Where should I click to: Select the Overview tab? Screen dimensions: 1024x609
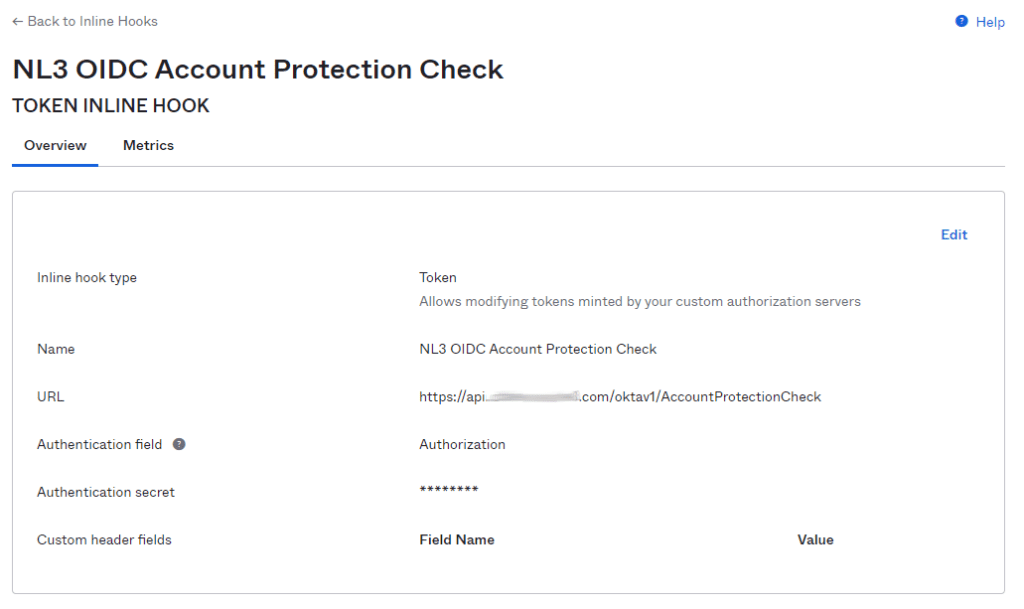[x=55, y=146]
